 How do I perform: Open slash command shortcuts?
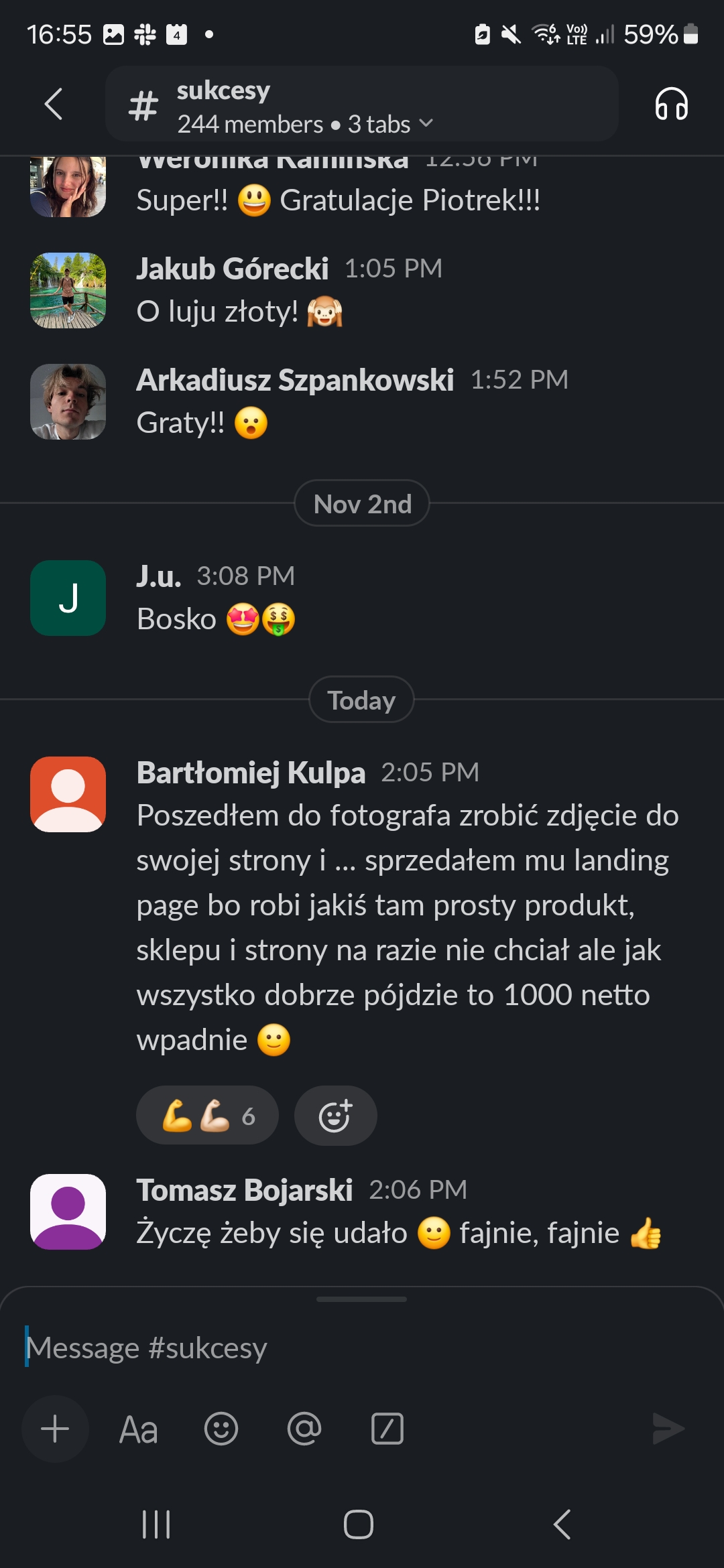point(387,1429)
